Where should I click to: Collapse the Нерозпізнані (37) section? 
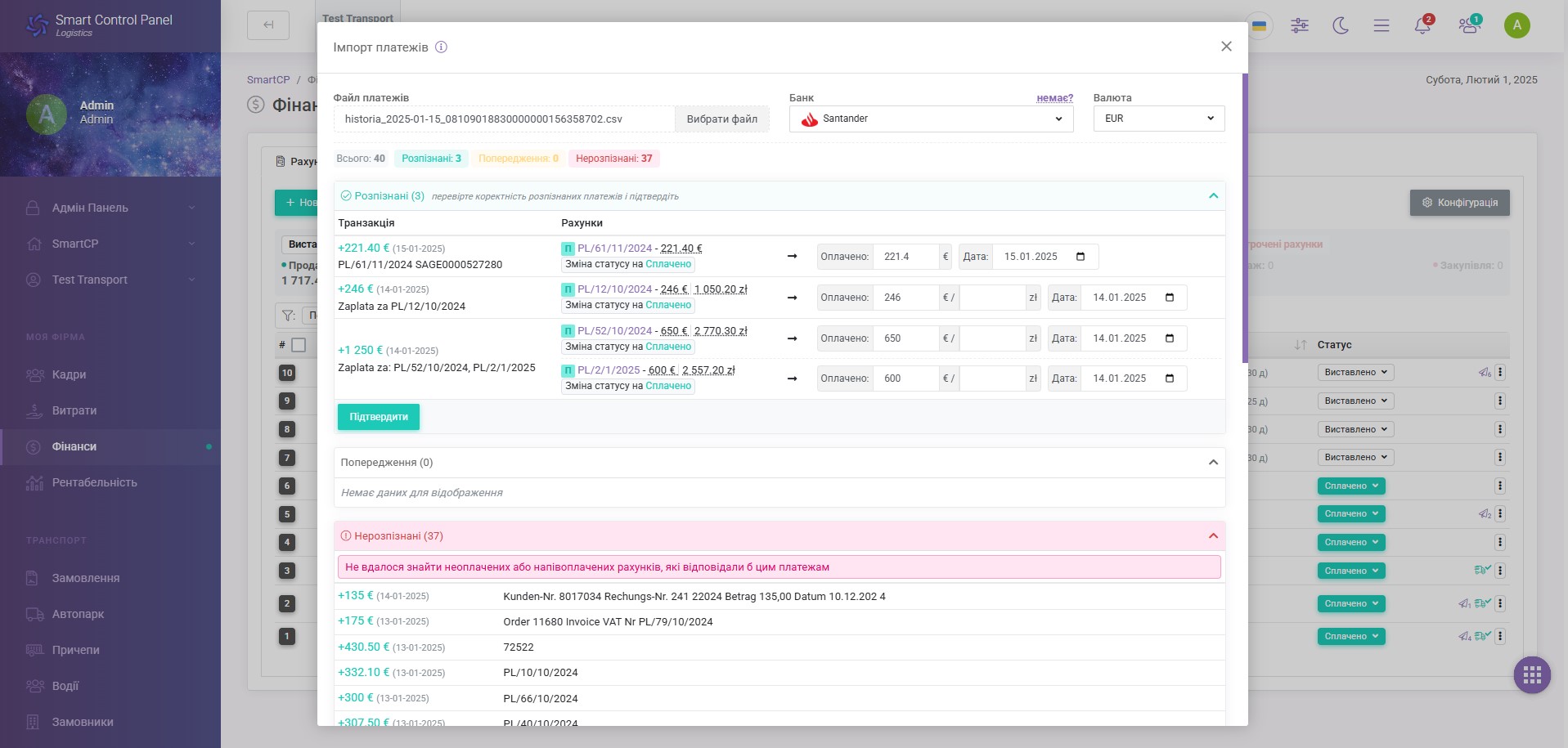[x=1213, y=536]
